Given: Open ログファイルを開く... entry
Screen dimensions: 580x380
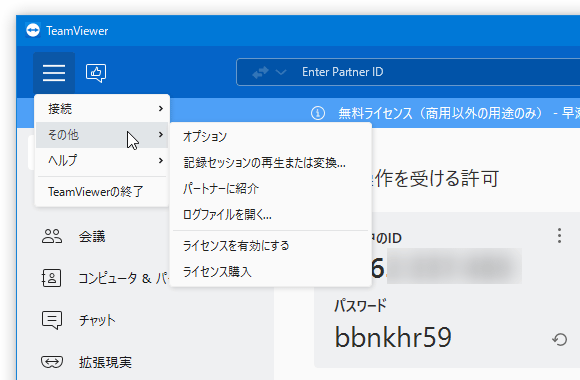Looking at the screenshot, I should tap(271, 215).
